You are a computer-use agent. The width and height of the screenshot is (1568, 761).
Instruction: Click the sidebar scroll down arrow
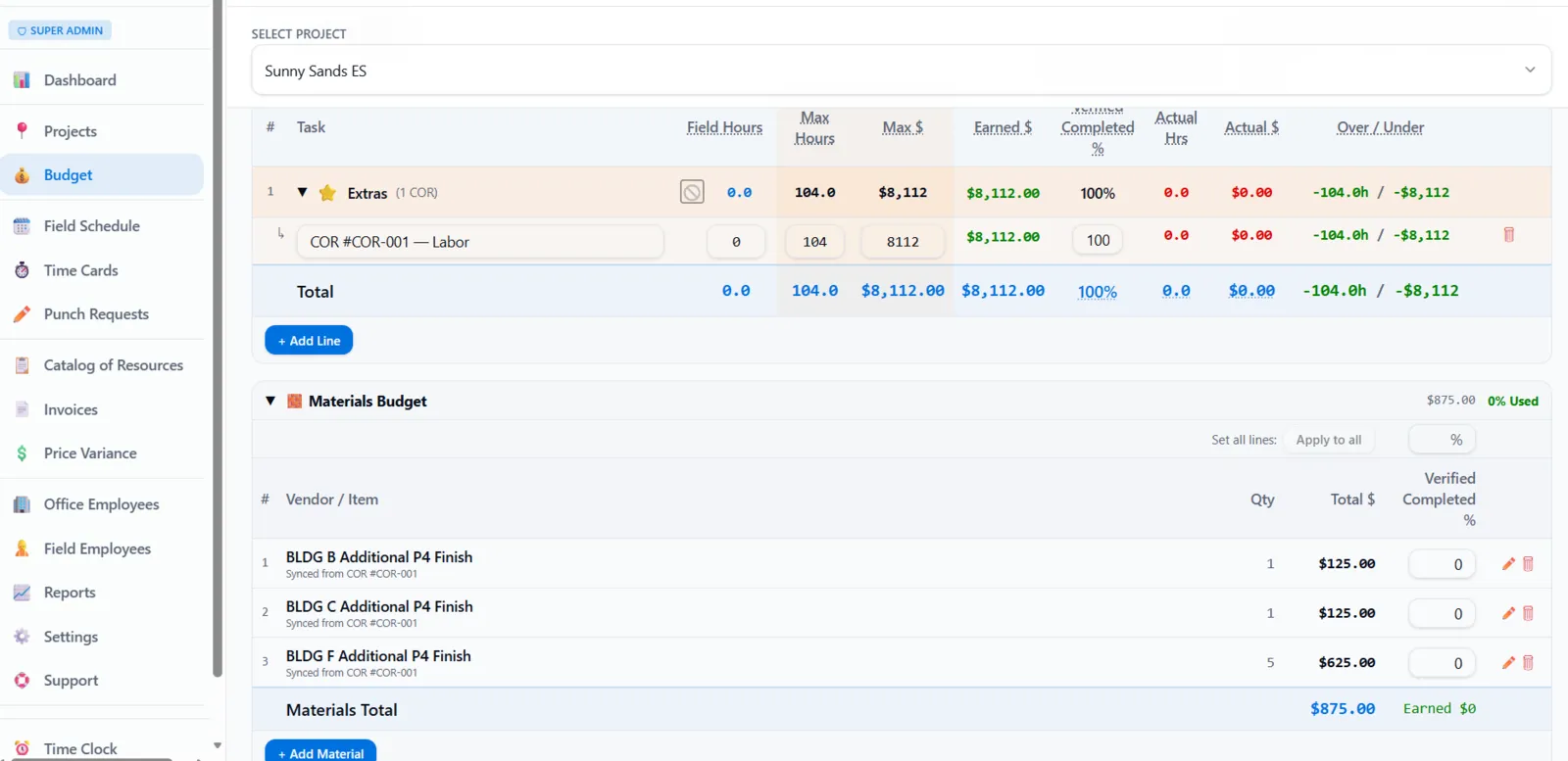218,745
